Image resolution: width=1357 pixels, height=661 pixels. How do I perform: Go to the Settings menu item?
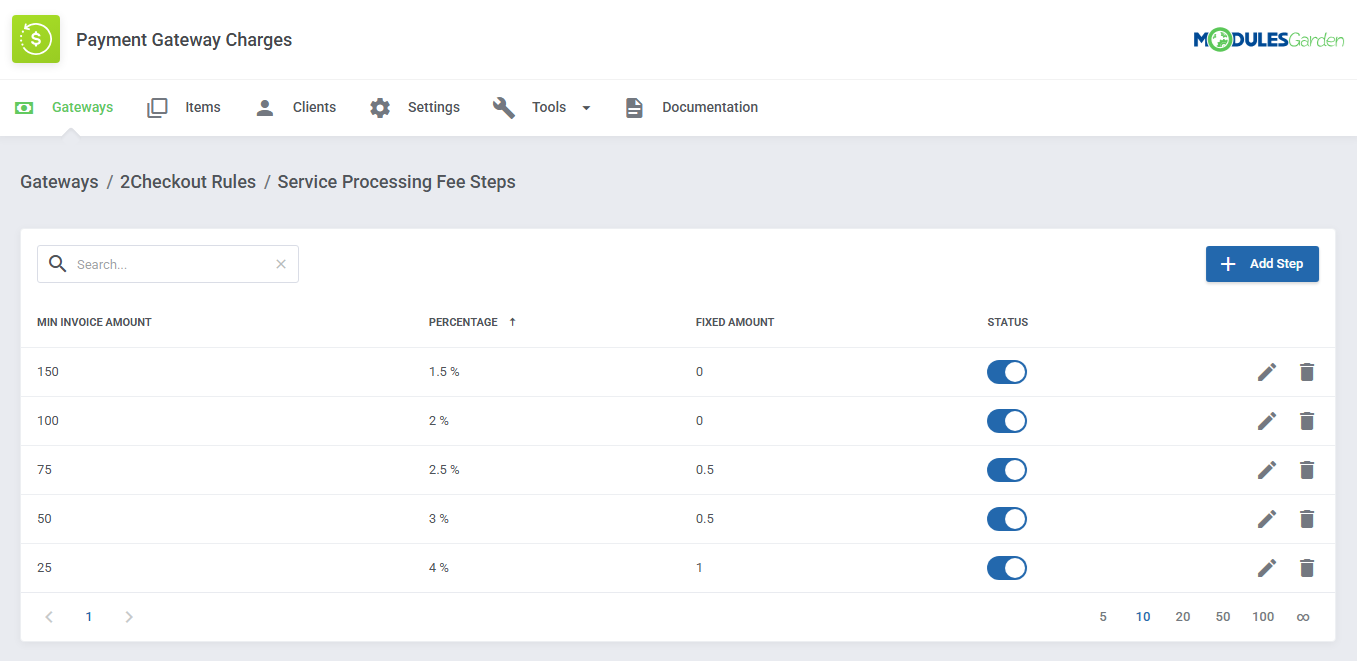tap(433, 106)
